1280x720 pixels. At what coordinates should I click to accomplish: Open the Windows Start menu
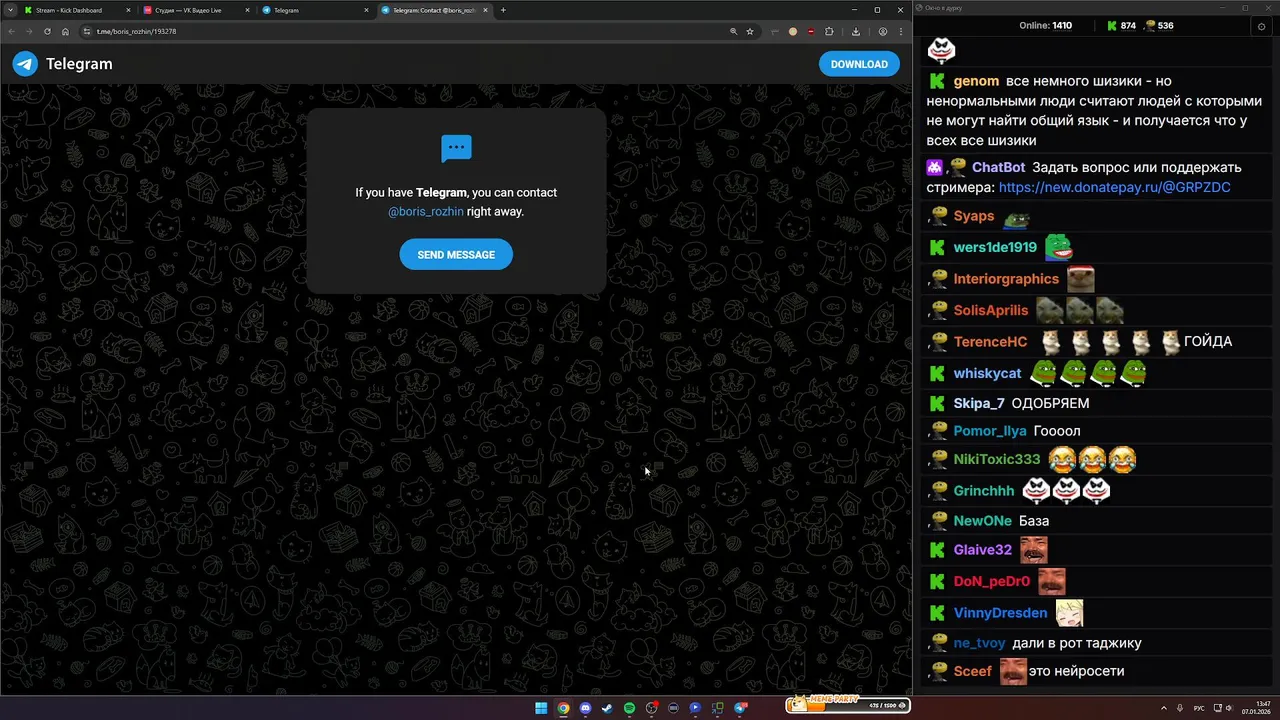click(541, 708)
